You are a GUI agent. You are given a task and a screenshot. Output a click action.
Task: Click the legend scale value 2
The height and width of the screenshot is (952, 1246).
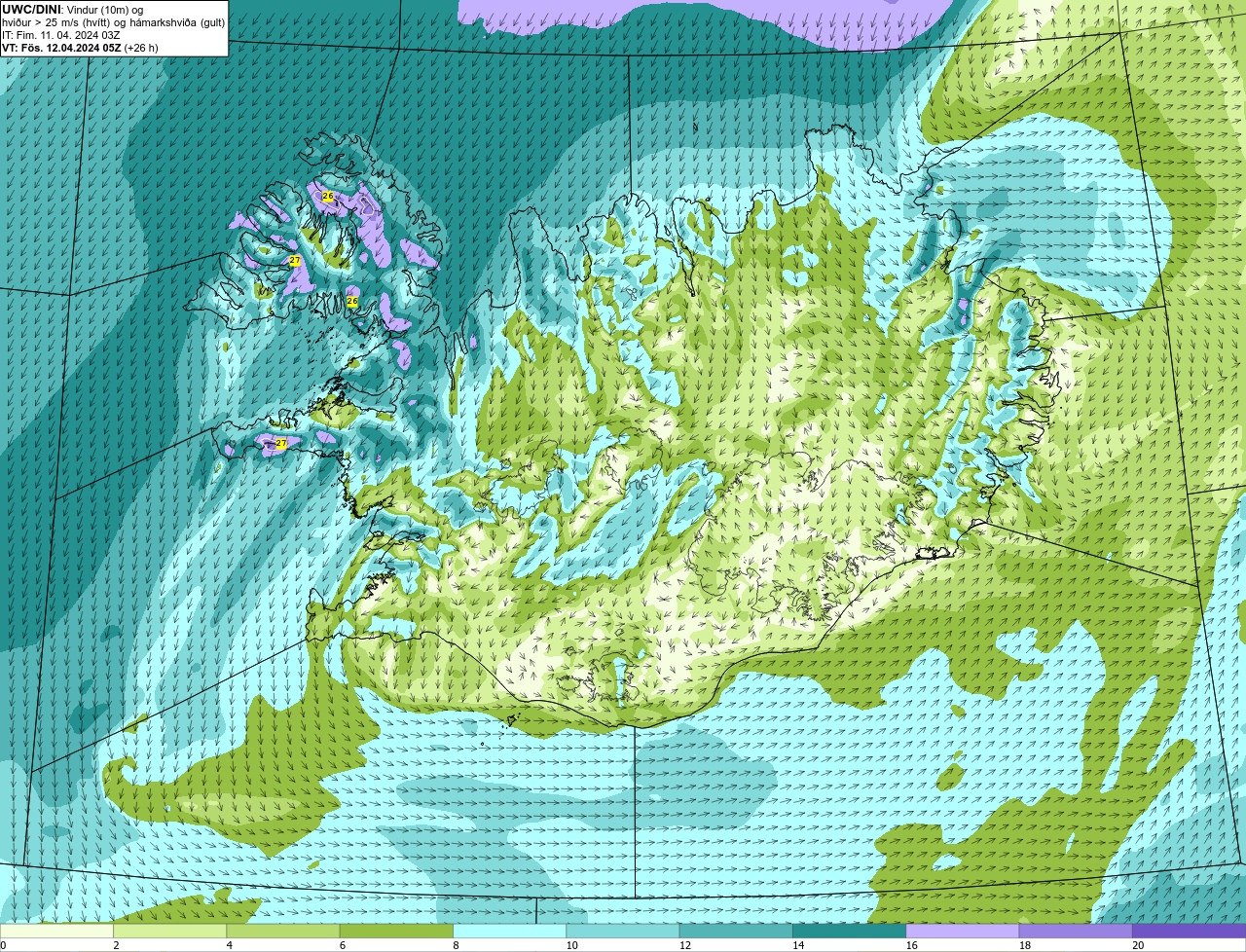116,945
